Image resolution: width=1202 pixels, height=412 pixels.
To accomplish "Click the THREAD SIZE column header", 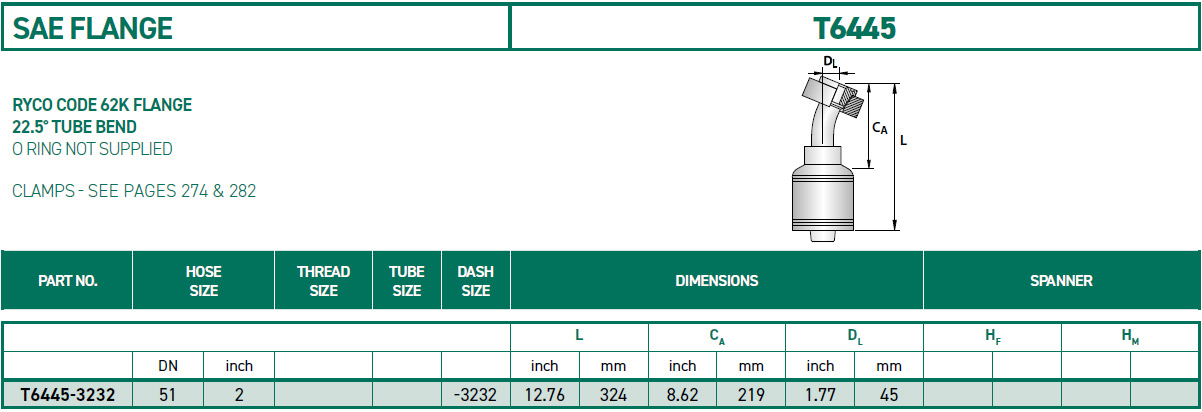I will point(323,281).
